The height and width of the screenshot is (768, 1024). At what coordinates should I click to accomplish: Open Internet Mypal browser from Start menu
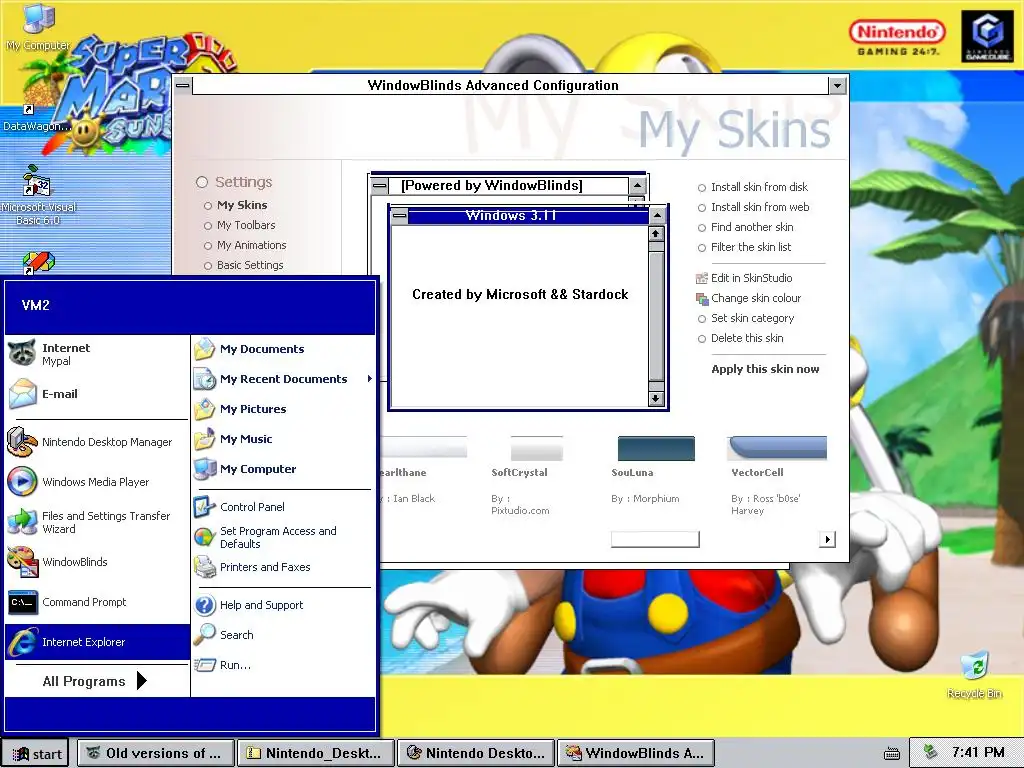(x=97, y=354)
